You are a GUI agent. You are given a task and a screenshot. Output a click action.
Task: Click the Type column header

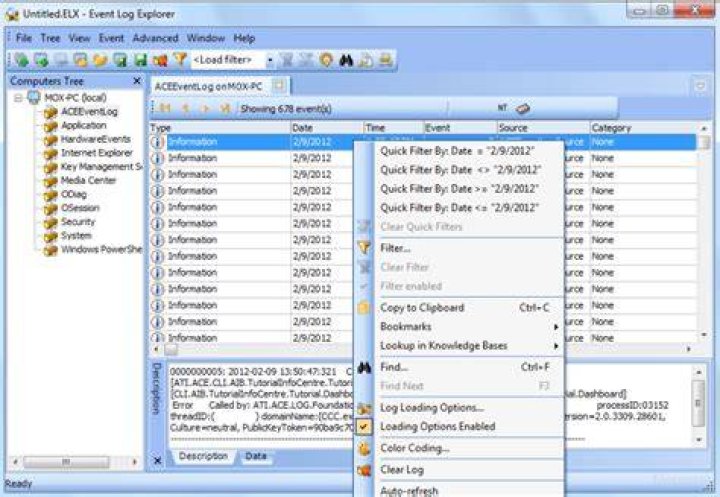pos(220,128)
